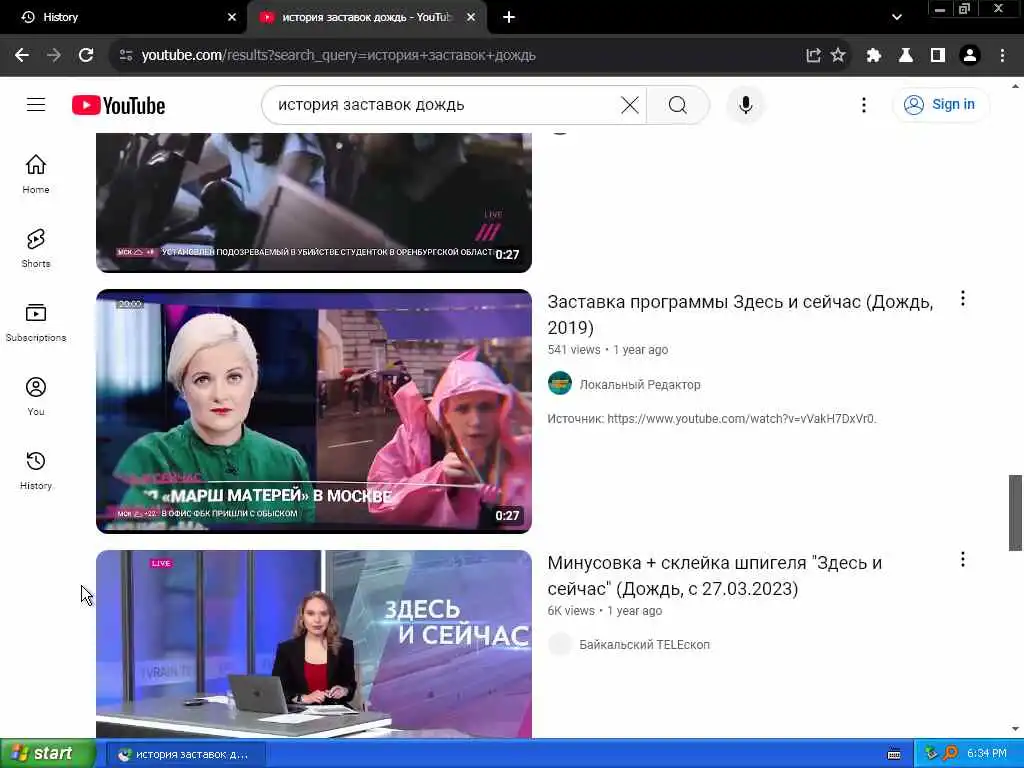1024x768 pixels.
Task: Open a new browser tab with plus
Action: point(509,18)
